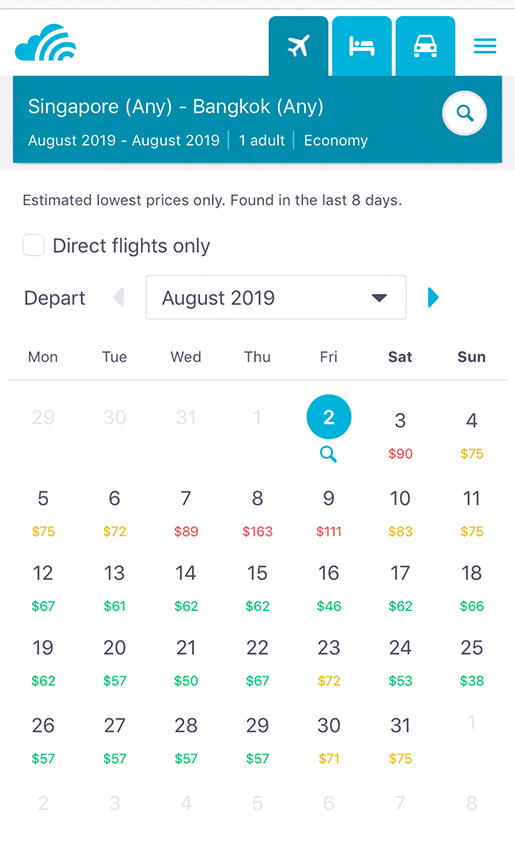Click the Skyscanner cloud logo
The height and width of the screenshot is (850, 515).
click(46, 42)
